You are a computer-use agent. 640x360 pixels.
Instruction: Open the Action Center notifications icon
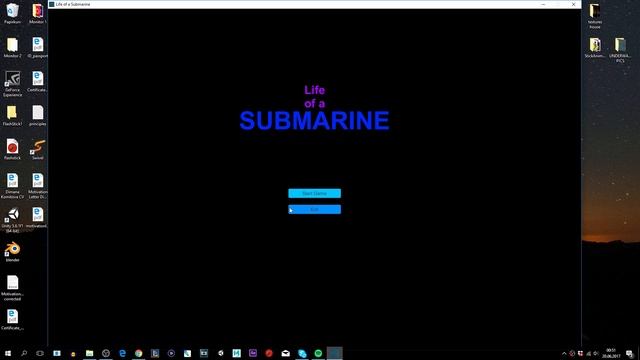[x=629, y=353]
